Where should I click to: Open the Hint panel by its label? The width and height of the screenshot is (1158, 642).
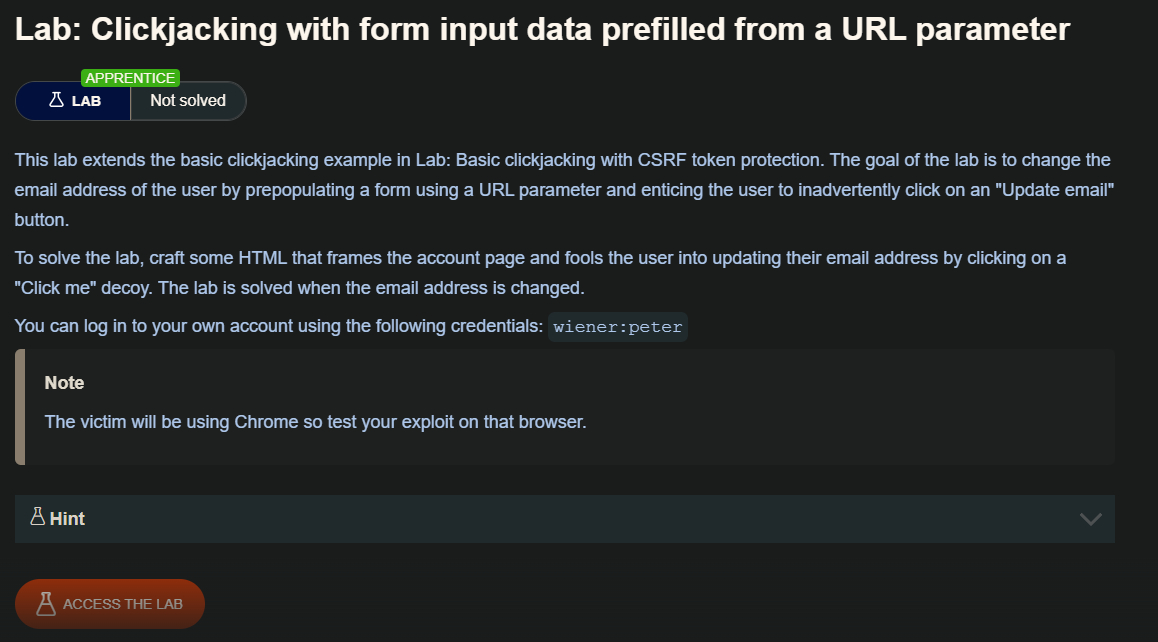[x=67, y=519]
